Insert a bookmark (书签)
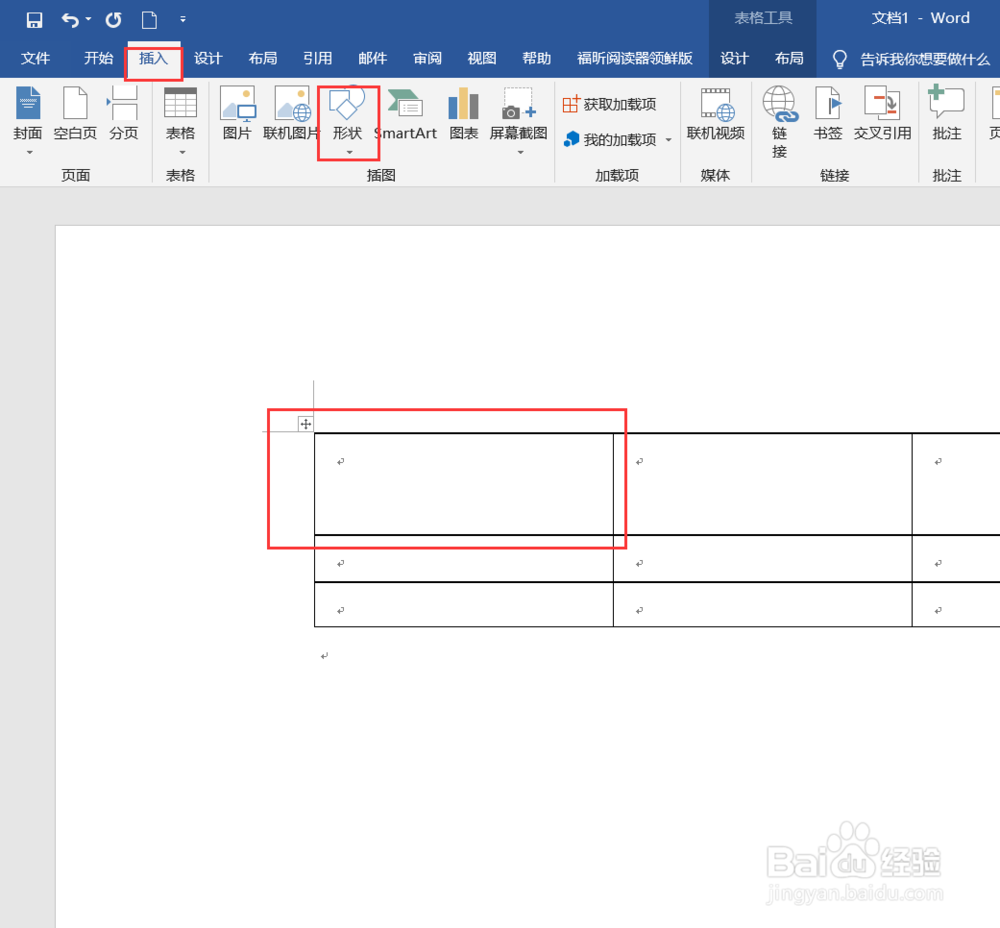 tap(828, 113)
